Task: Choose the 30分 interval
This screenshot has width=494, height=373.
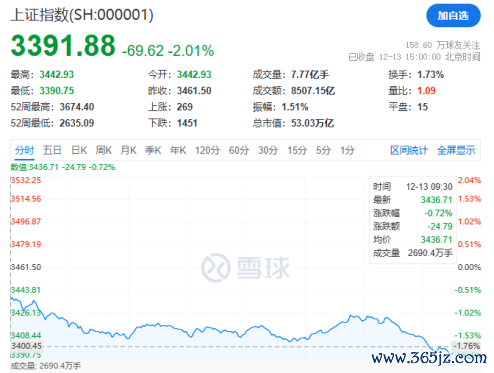Action: pos(268,150)
